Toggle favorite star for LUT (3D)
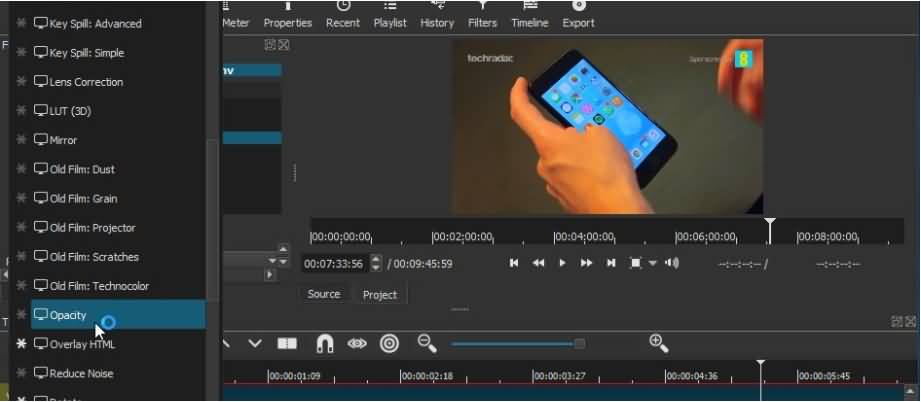This screenshot has width=921, height=402. (x=21, y=111)
